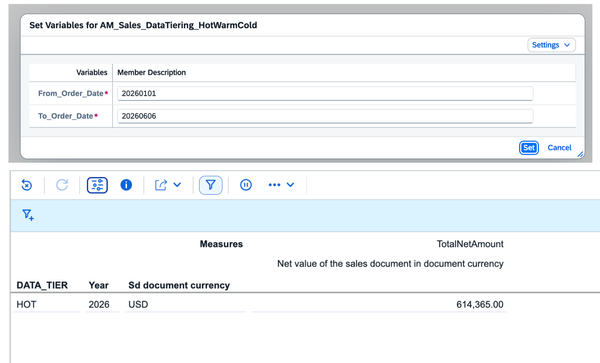Add a filter with the funnel-plus icon
The width and height of the screenshot is (600, 363).
(28, 215)
